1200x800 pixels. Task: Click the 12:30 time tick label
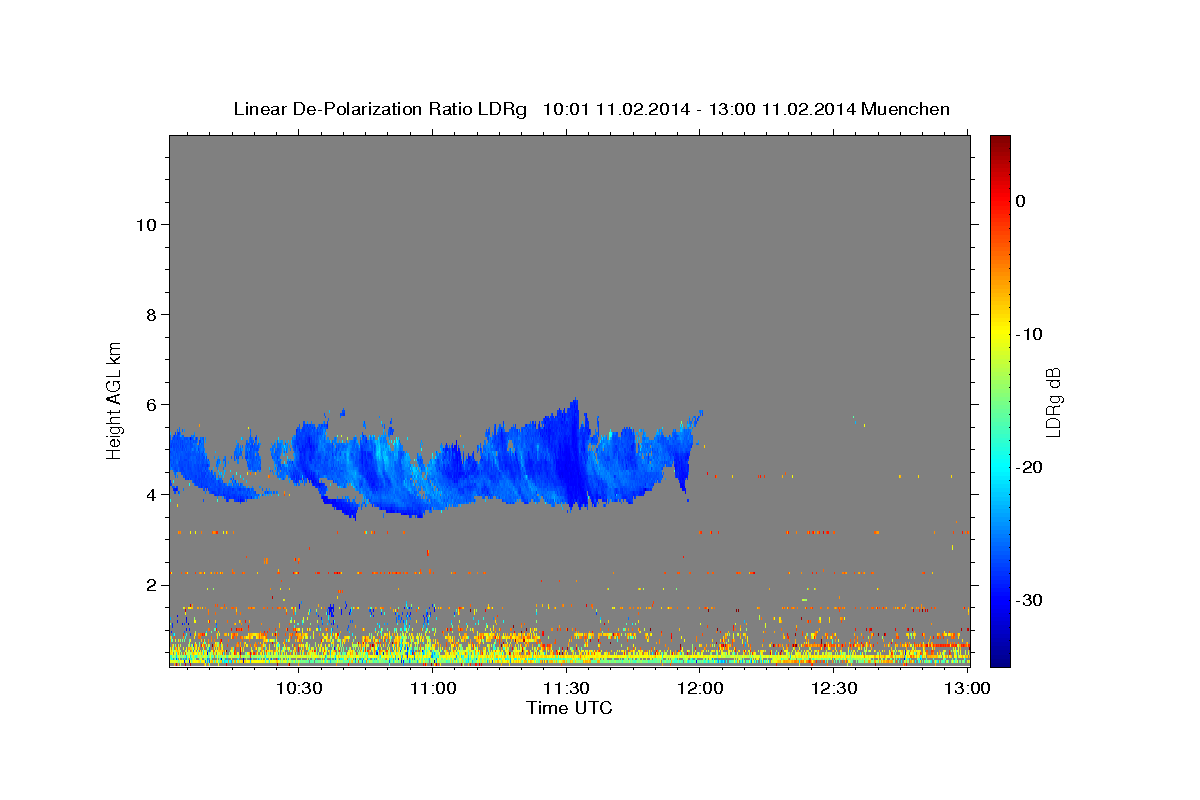click(x=834, y=688)
